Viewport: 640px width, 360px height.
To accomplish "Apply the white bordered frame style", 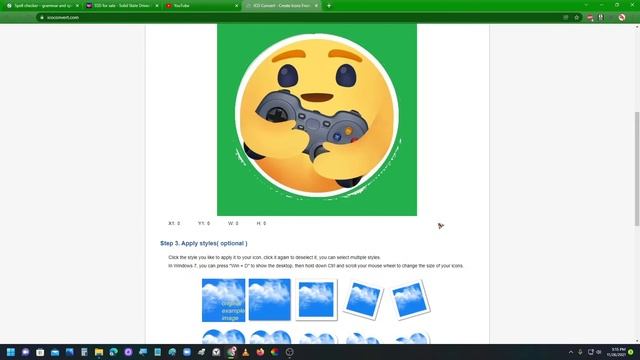I will pyautogui.click(x=316, y=300).
